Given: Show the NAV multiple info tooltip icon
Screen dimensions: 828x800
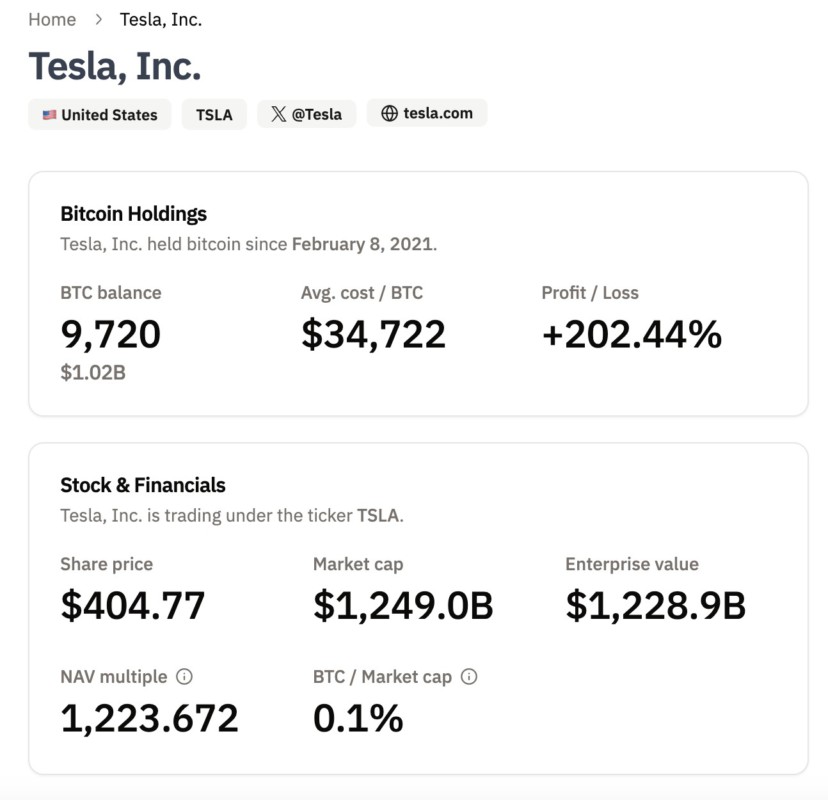Looking at the screenshot, I should 184,677.
